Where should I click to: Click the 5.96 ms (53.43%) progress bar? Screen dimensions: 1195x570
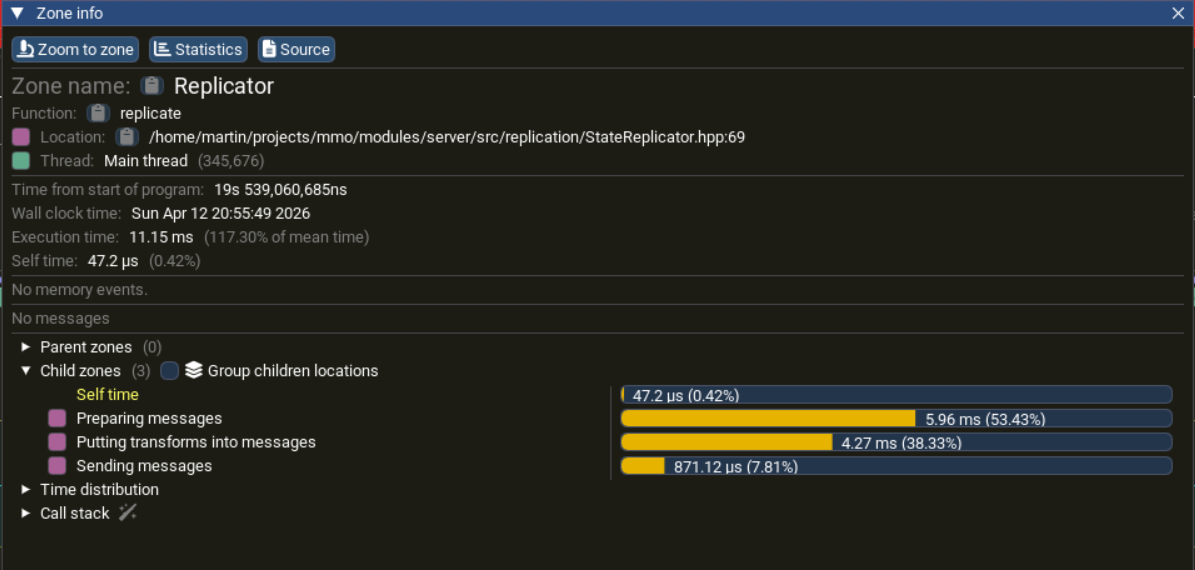[x=896, y=418]
